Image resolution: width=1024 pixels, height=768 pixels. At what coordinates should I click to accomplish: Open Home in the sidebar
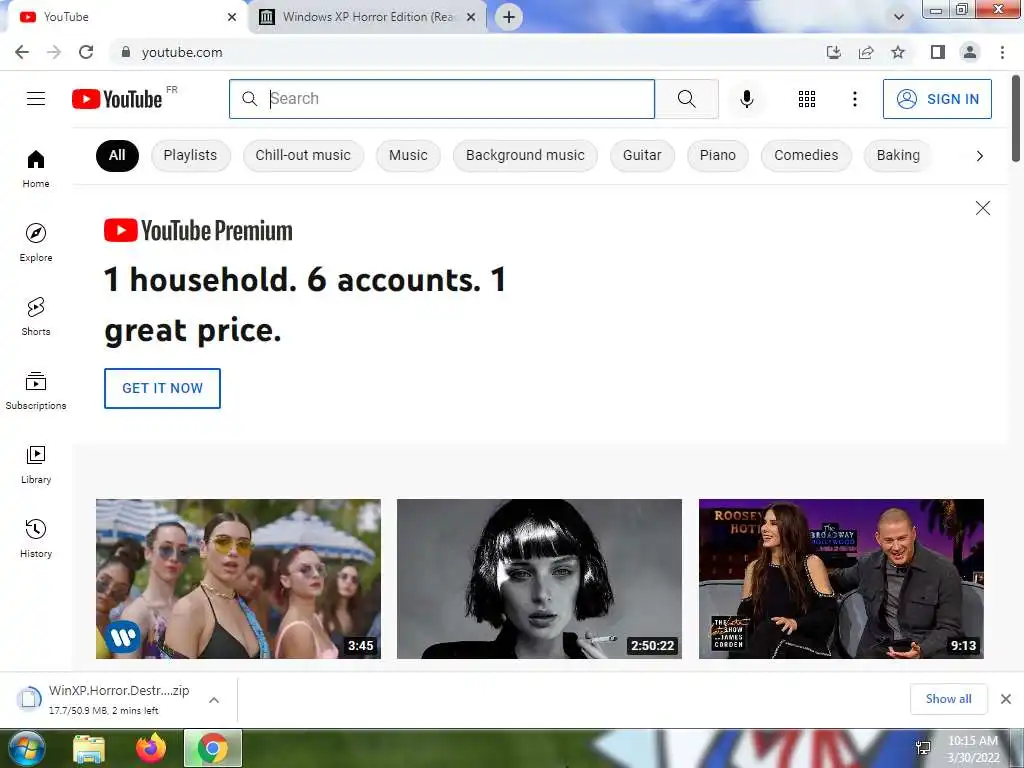point(36,169)
